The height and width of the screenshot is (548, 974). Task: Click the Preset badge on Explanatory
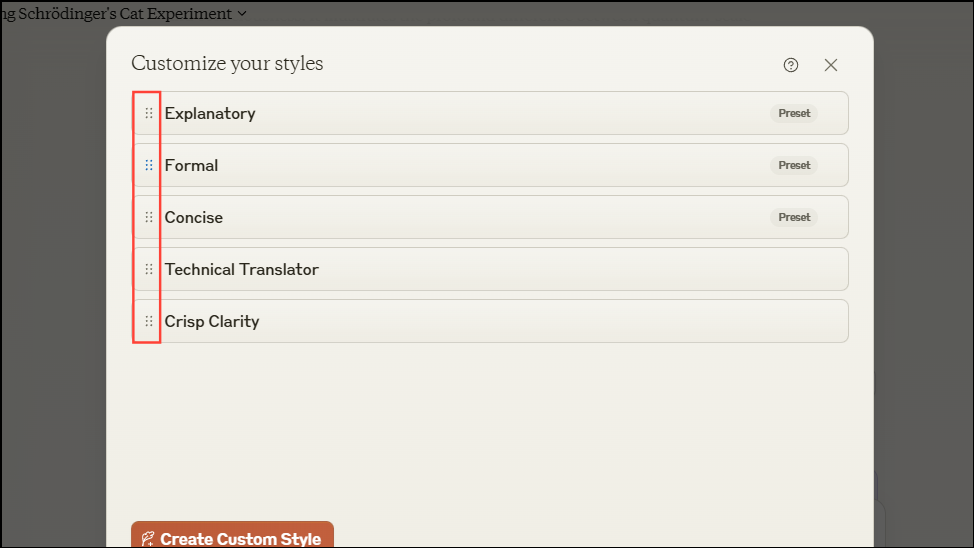click(794, 113)
